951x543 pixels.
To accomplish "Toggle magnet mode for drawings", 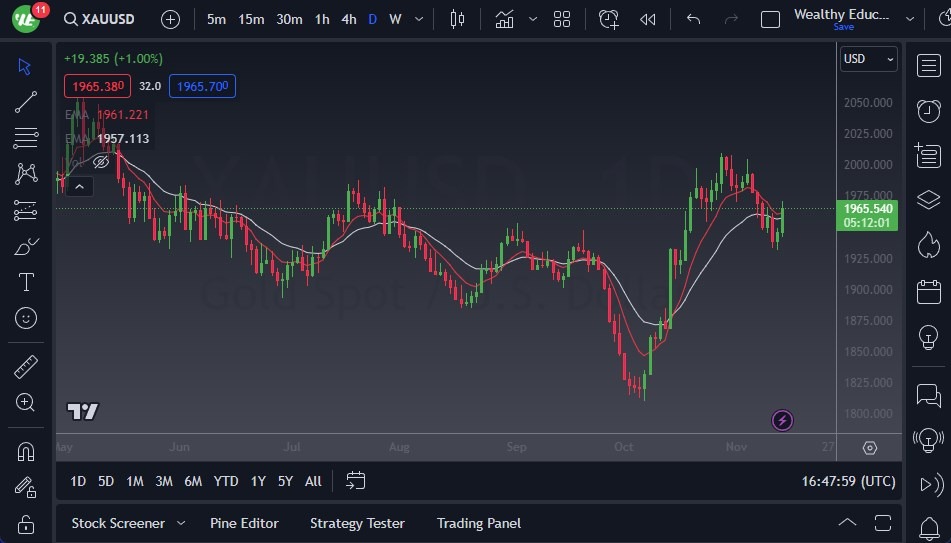I will click(26, 452).
